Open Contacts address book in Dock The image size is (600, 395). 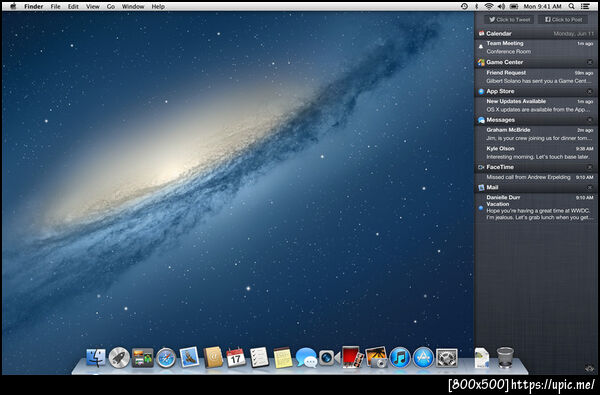click(x=213, y=357)
